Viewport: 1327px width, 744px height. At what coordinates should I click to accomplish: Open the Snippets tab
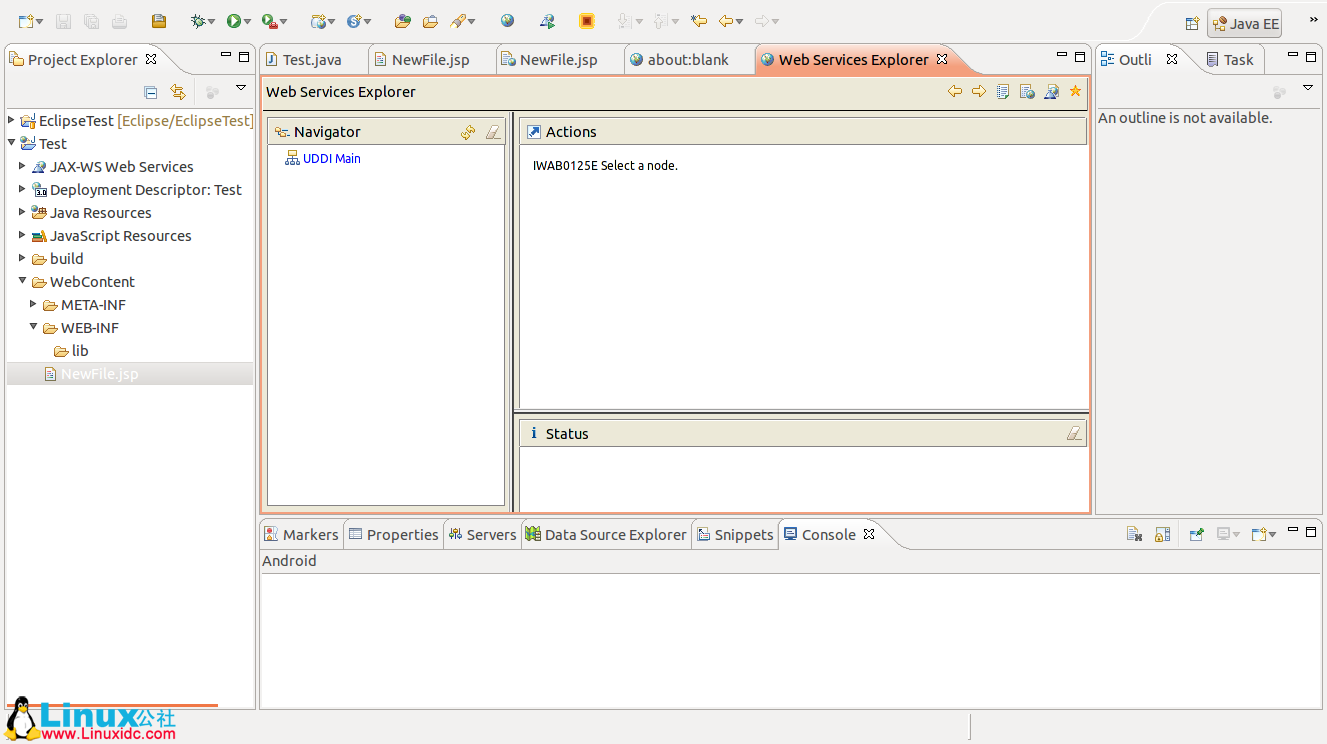pos(734,535)
